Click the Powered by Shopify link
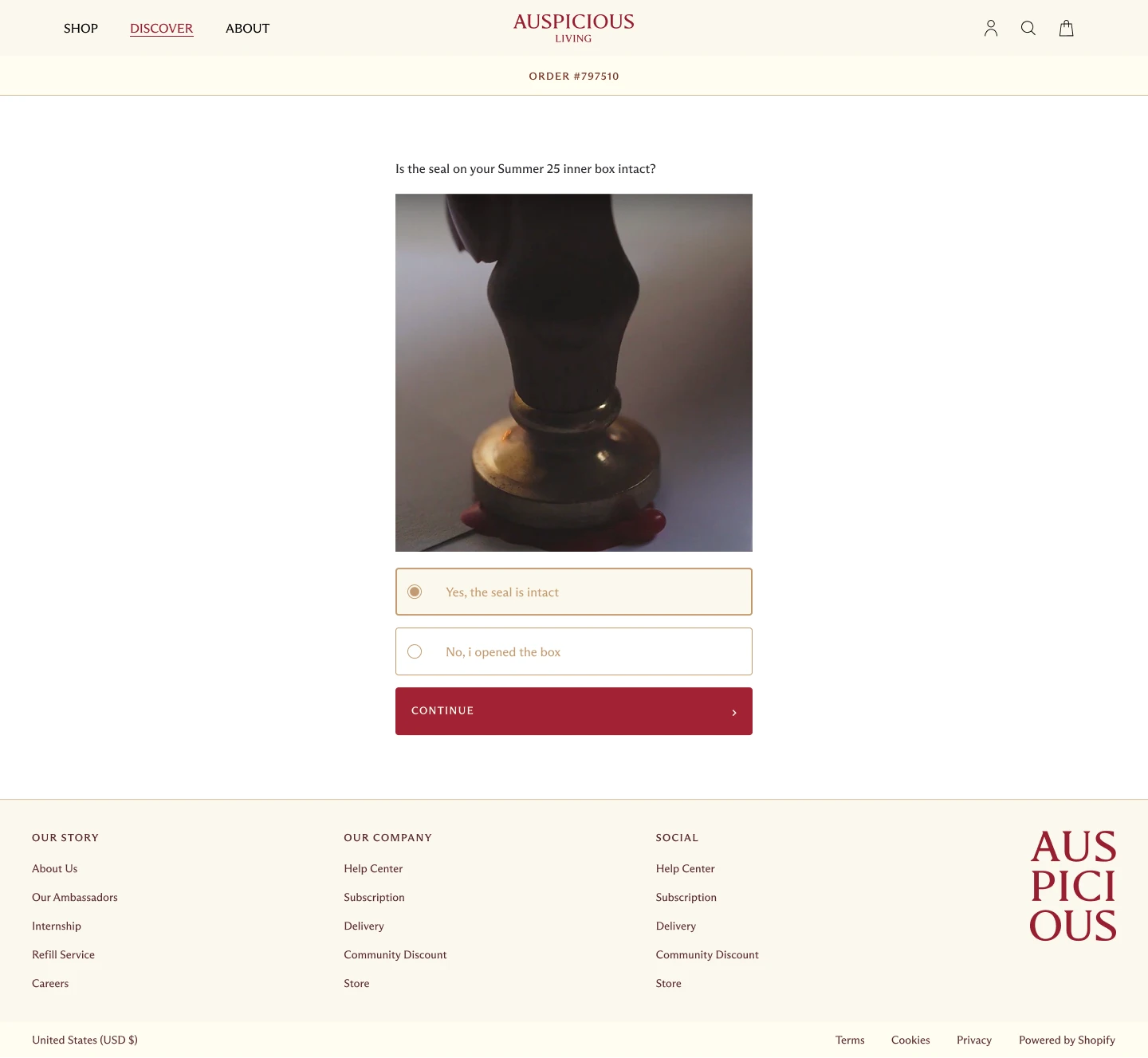 click(x=1067, y=1040)
